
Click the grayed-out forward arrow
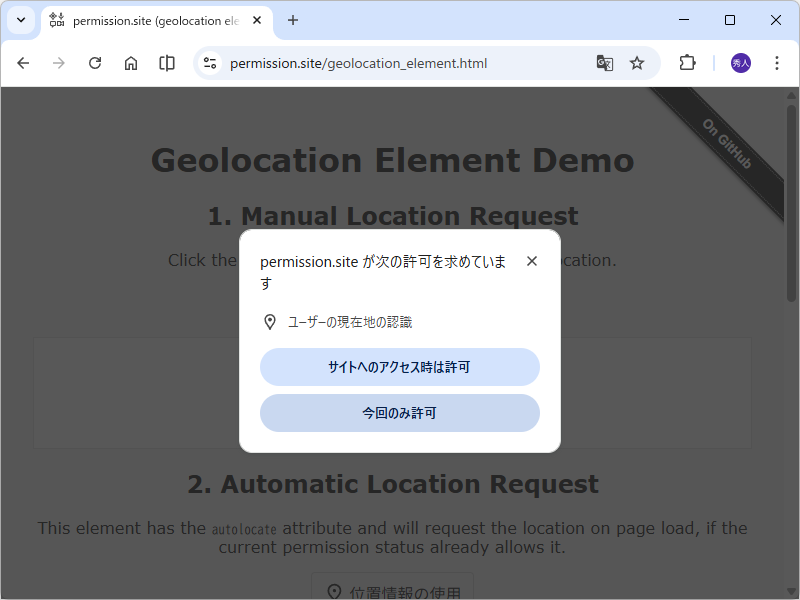point(58,62)
